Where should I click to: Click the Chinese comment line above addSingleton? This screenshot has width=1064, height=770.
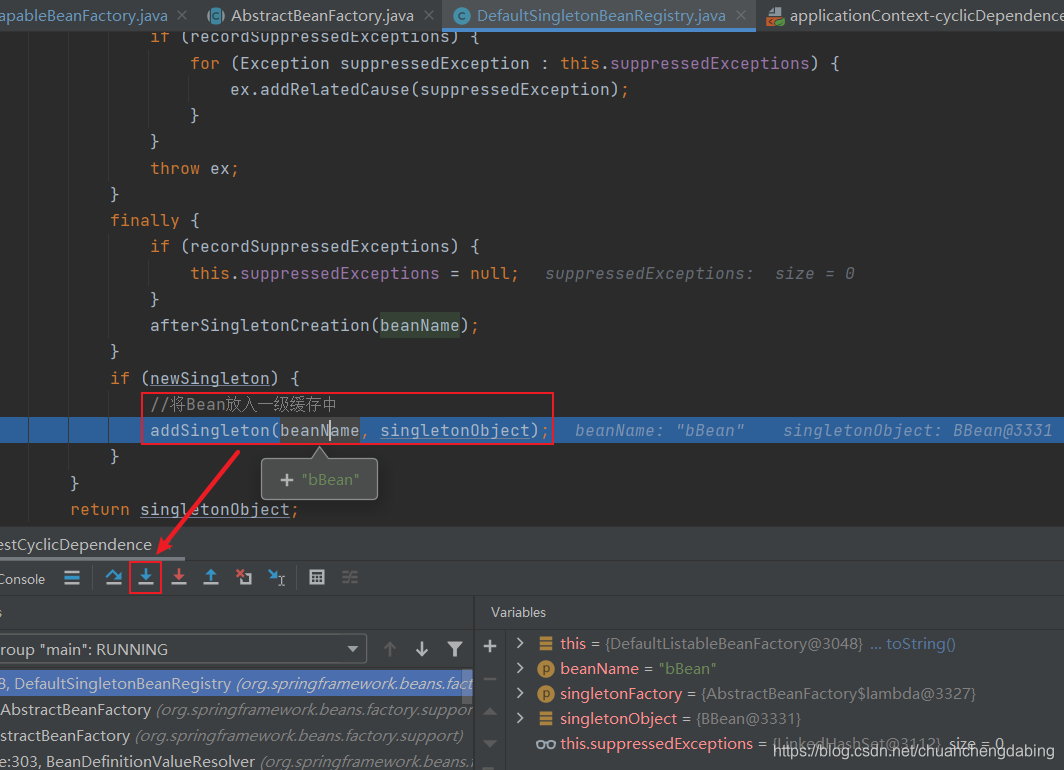(x=243, y=405)
